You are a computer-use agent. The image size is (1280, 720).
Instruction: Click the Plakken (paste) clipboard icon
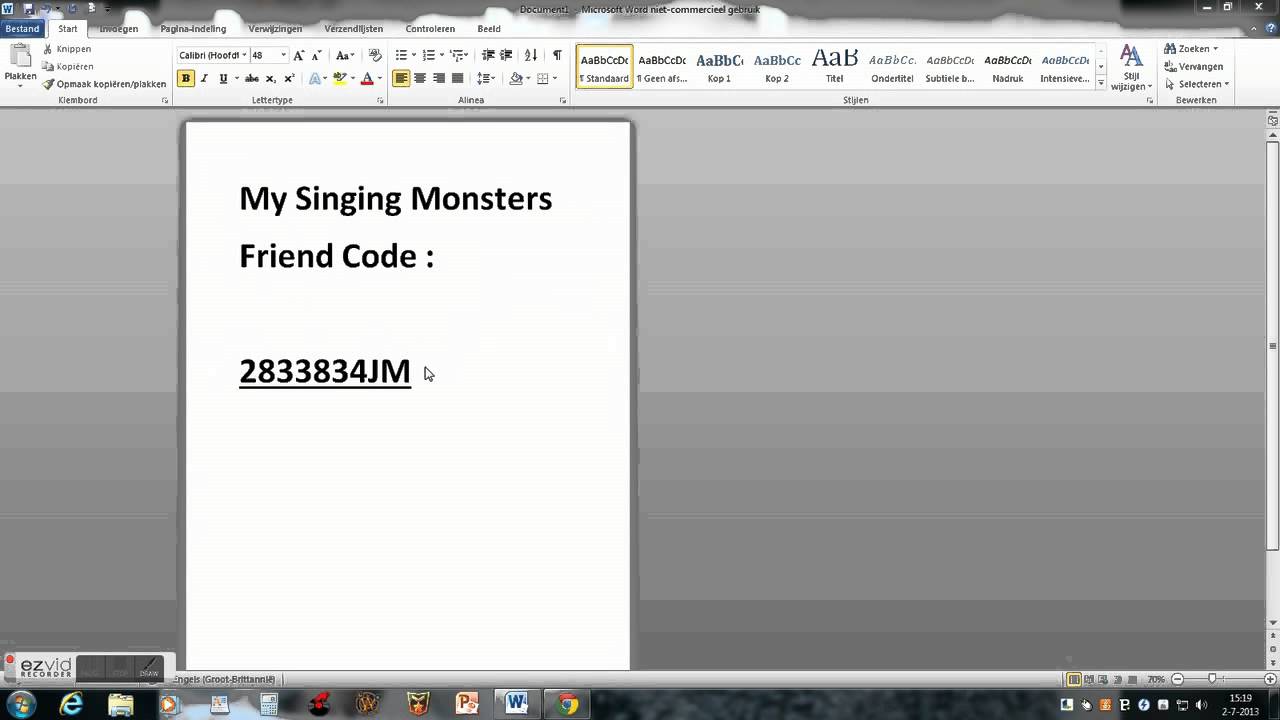point(20,57)
